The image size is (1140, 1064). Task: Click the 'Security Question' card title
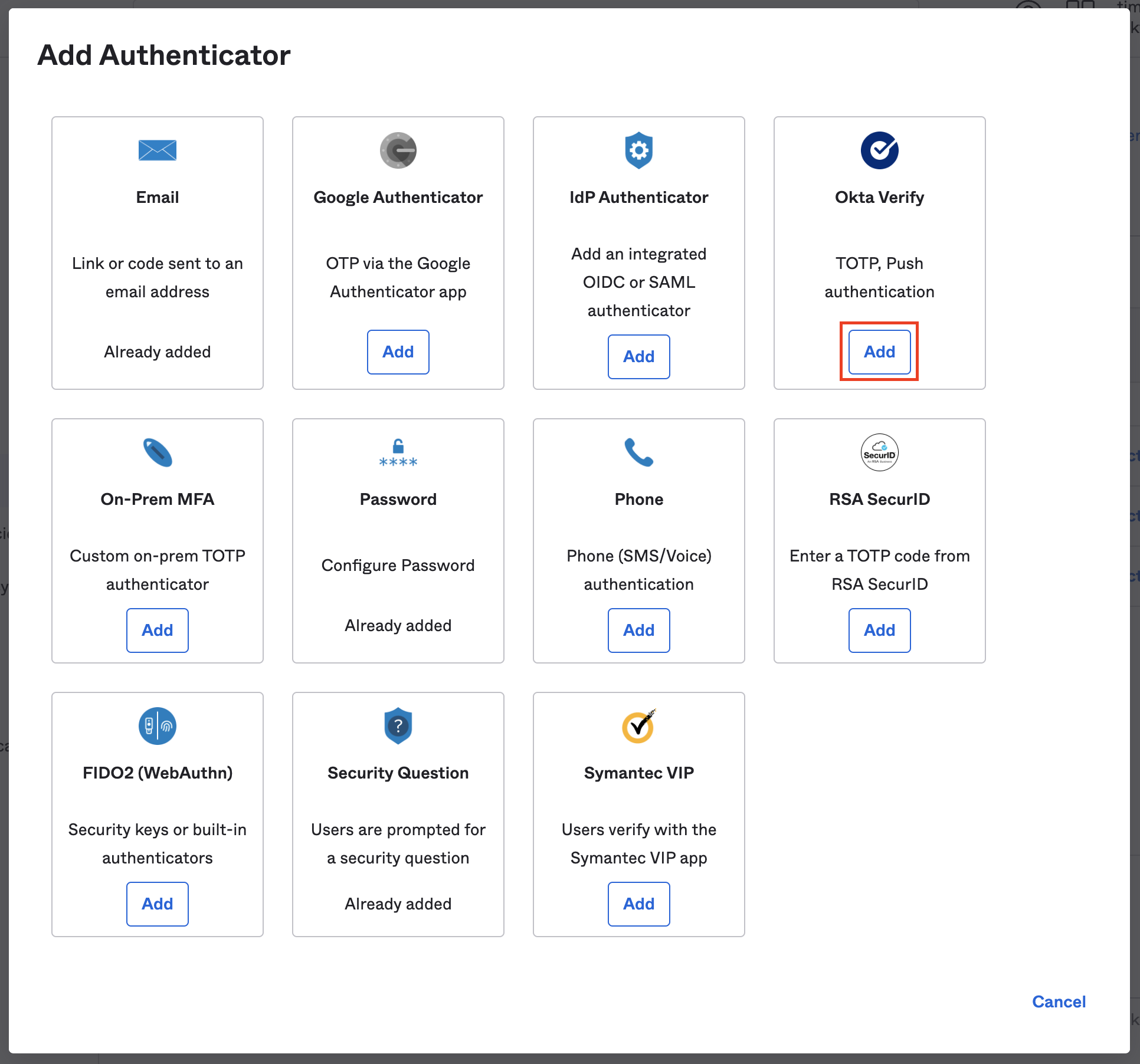[398, 773]
